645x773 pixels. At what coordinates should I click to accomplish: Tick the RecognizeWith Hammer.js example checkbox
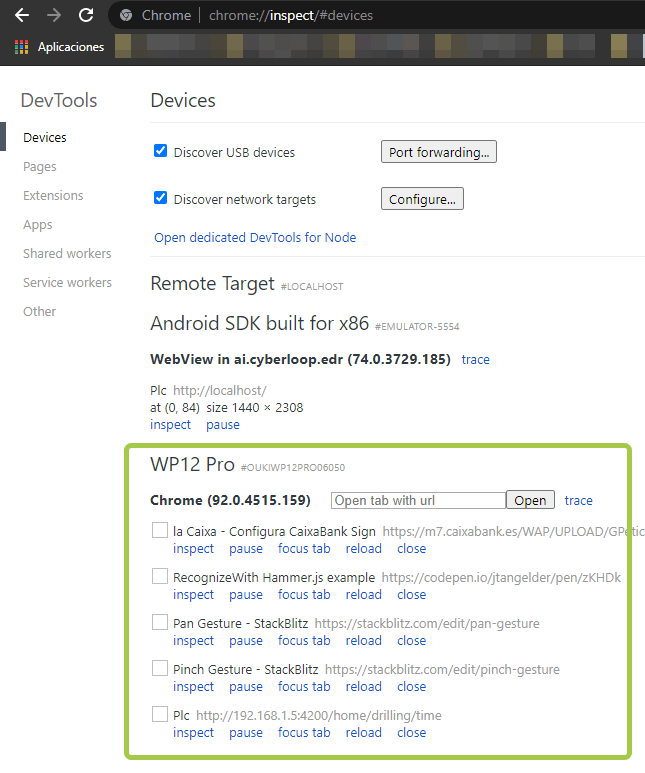tap(160, 576)
